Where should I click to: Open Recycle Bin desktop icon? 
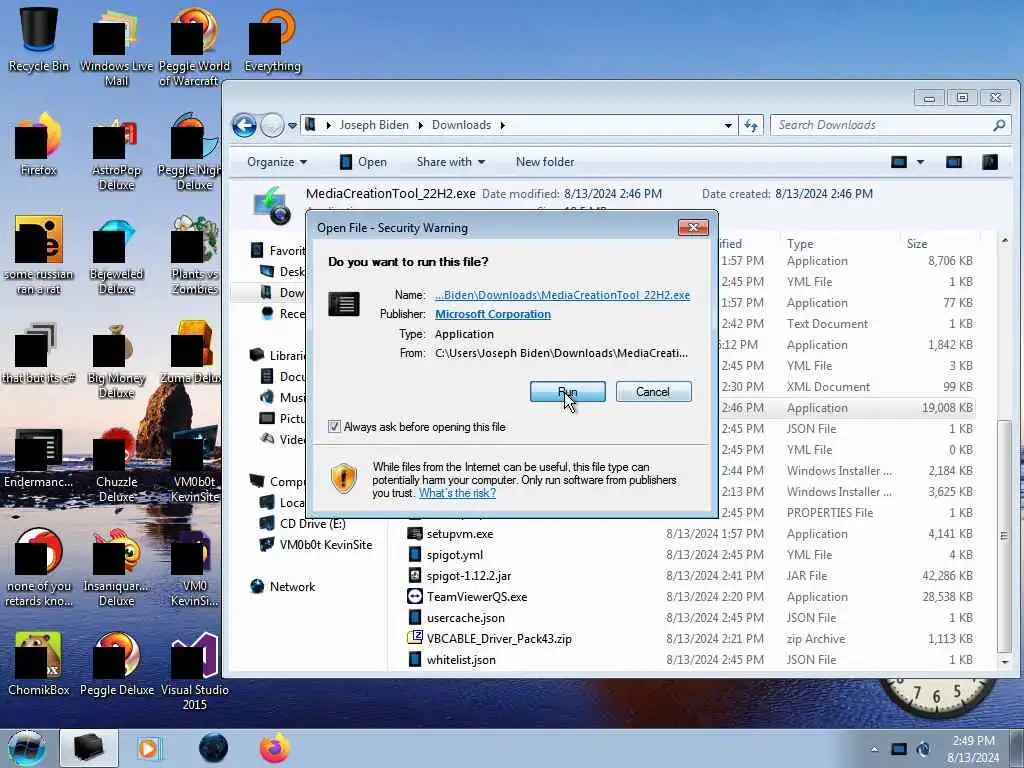point(39,37)
